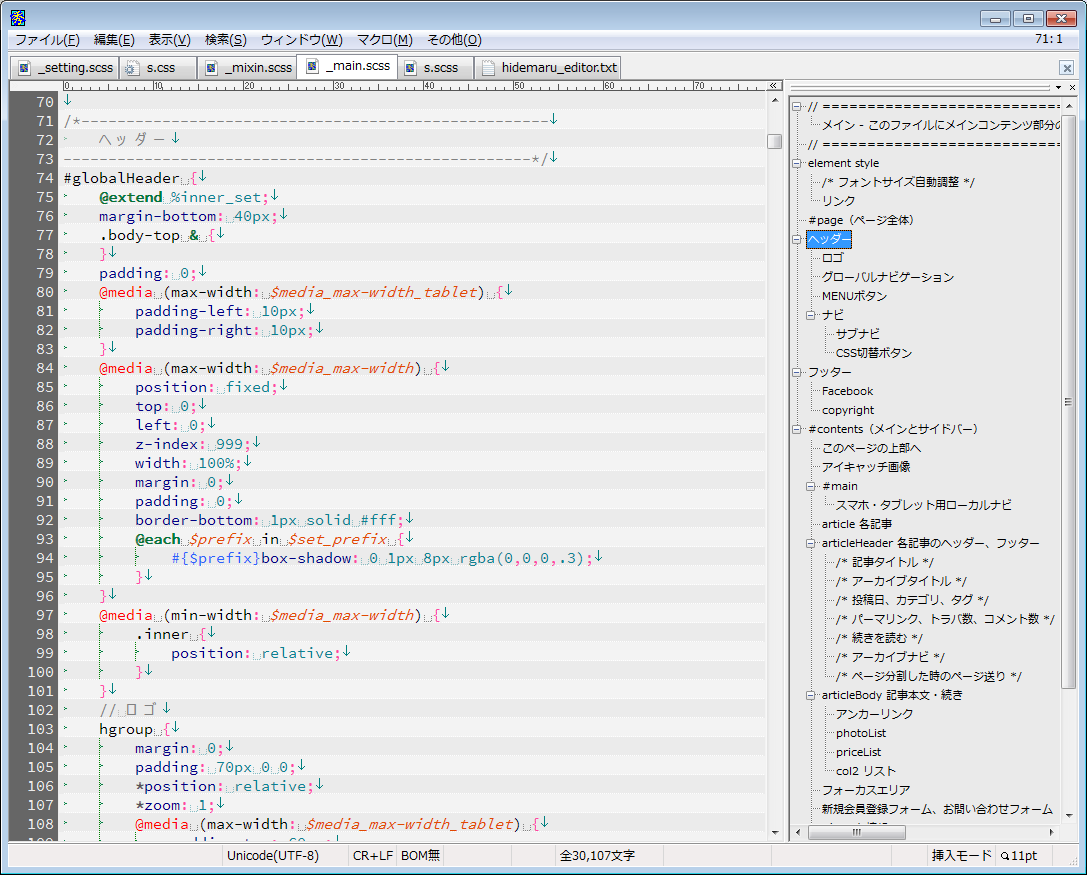The width and height of the screenshot is (1087, 875).
Task: Select グローバルナビゲーション in the outline
Action: click(887, 277)
